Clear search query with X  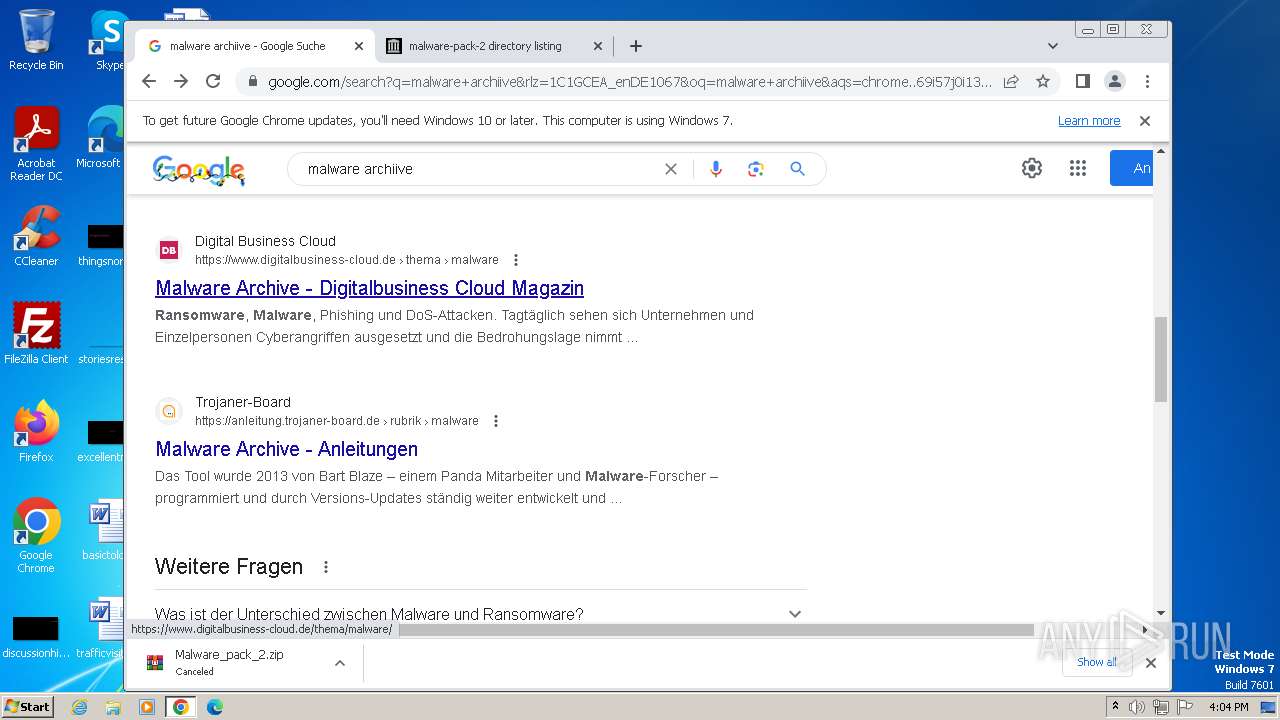point(671,169)
